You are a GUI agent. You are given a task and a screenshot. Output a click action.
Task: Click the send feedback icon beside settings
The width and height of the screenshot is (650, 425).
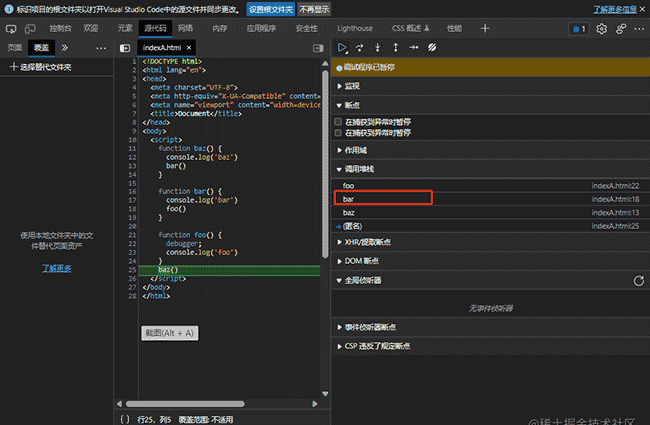click(x=621, y=29)
